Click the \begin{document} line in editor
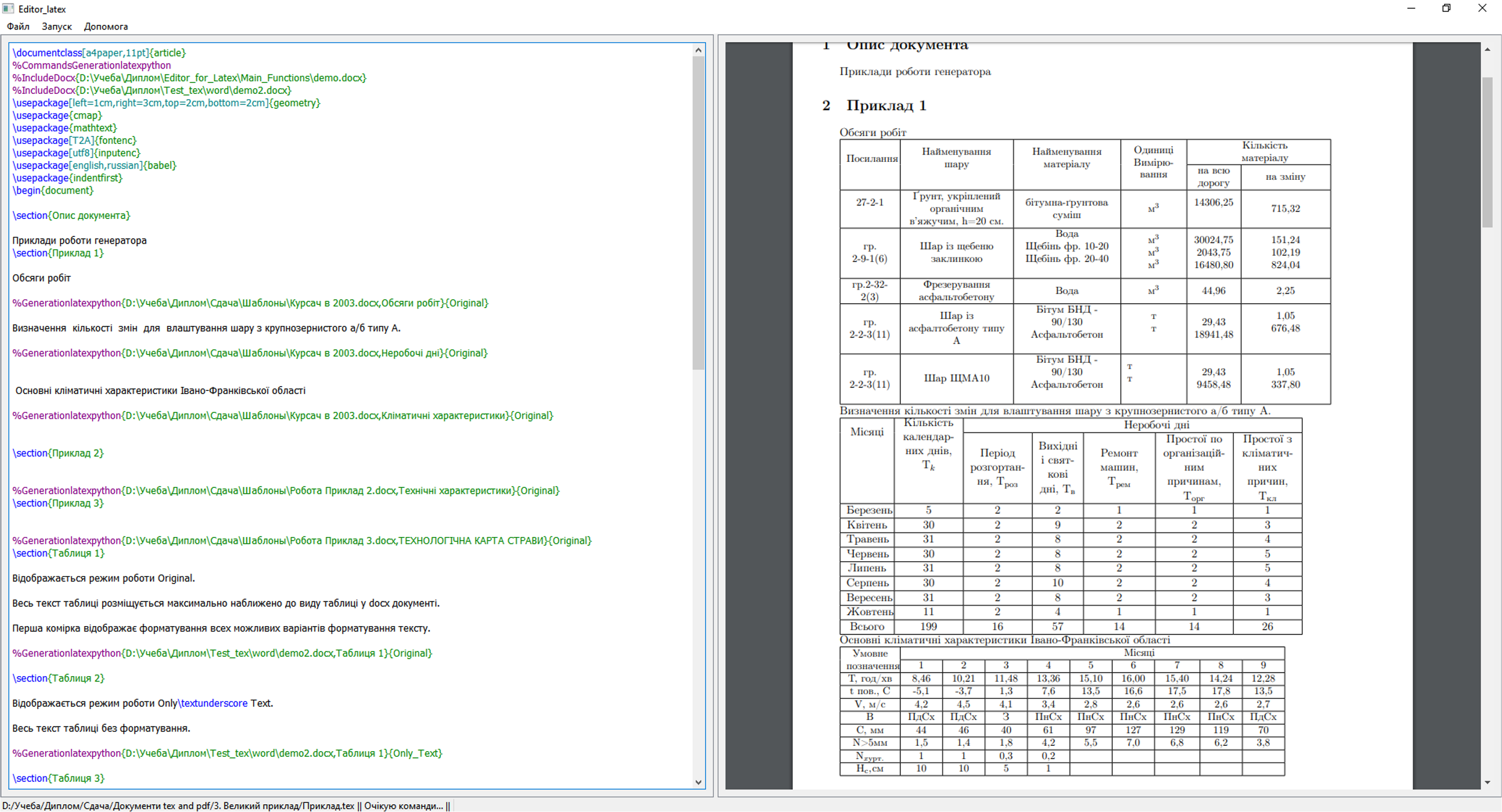Screen dimensions: 1502x812 pyautogui.click(x=53, y=191)
